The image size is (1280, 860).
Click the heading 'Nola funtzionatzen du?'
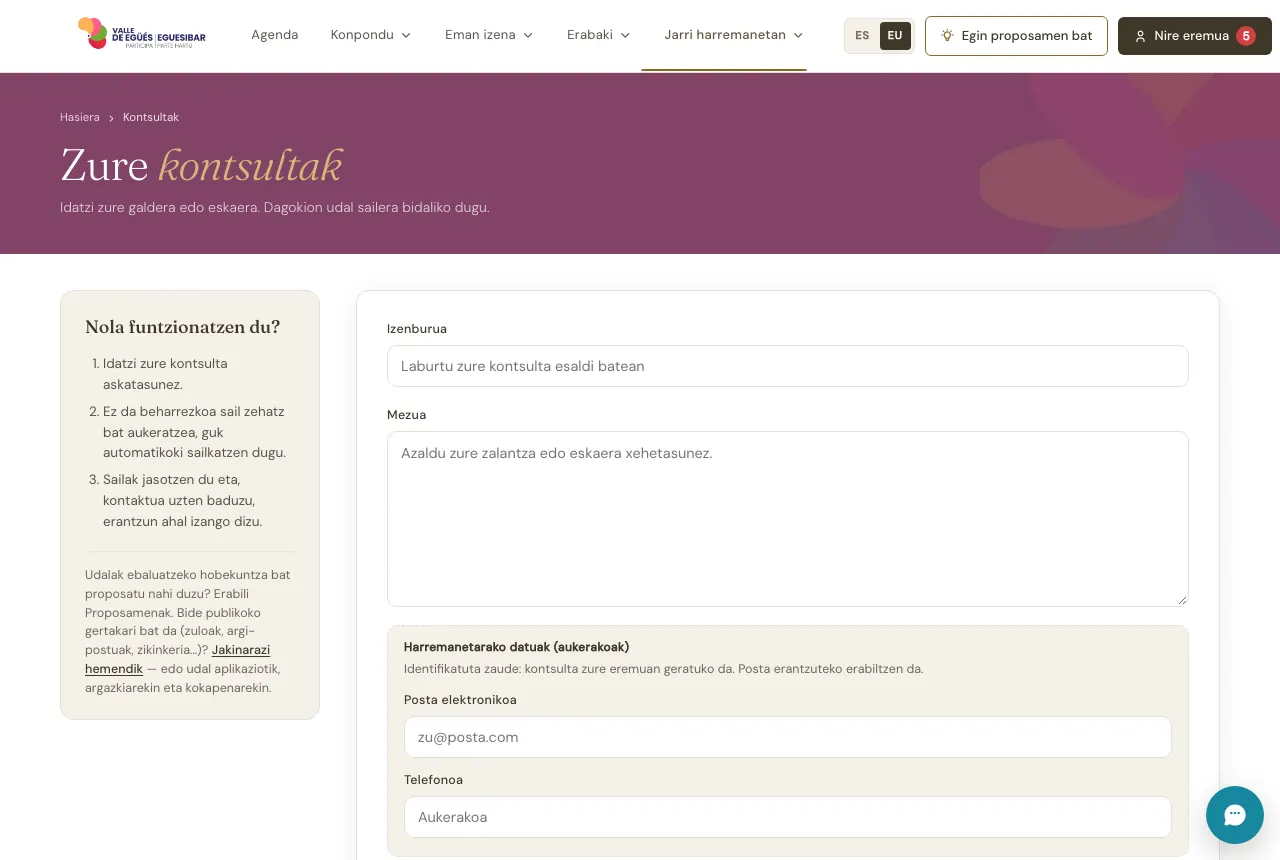[183, 327]
